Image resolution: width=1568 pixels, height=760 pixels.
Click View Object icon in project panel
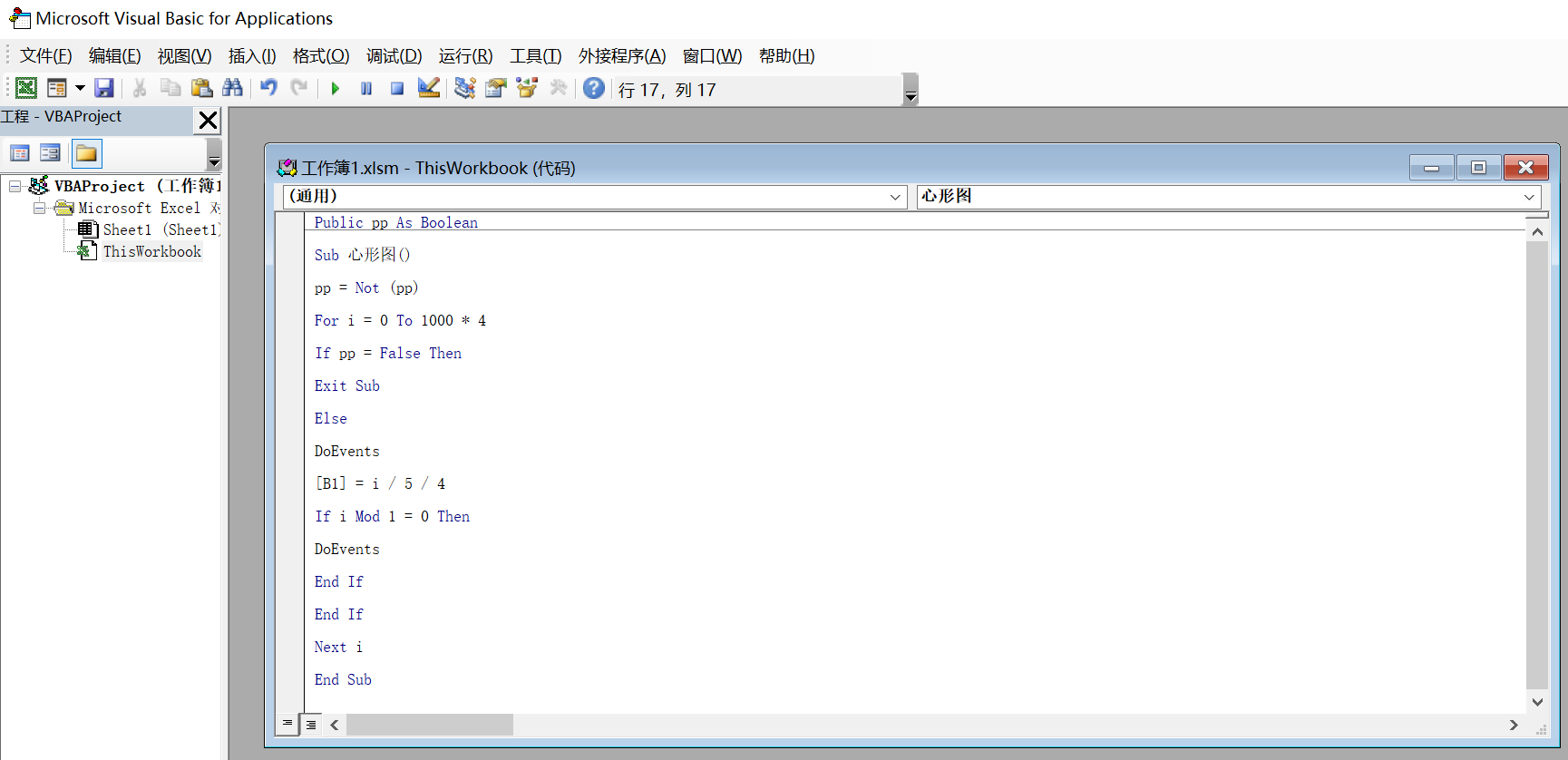tap(51, 153)
